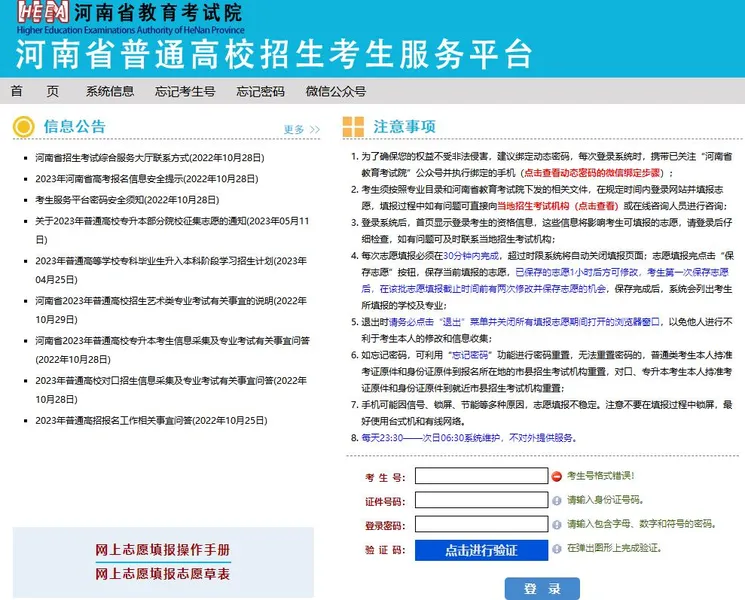The image size is (745, 600).
Task: Click the 河南省普通高校招生考生服务平台 banner title
Action: click(x=274, y=54)
